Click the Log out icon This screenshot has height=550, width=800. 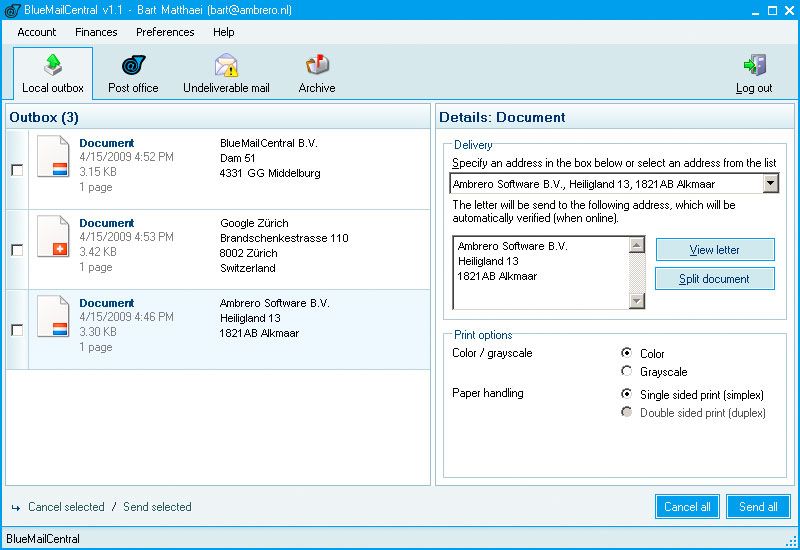click(x=754, y=66)
